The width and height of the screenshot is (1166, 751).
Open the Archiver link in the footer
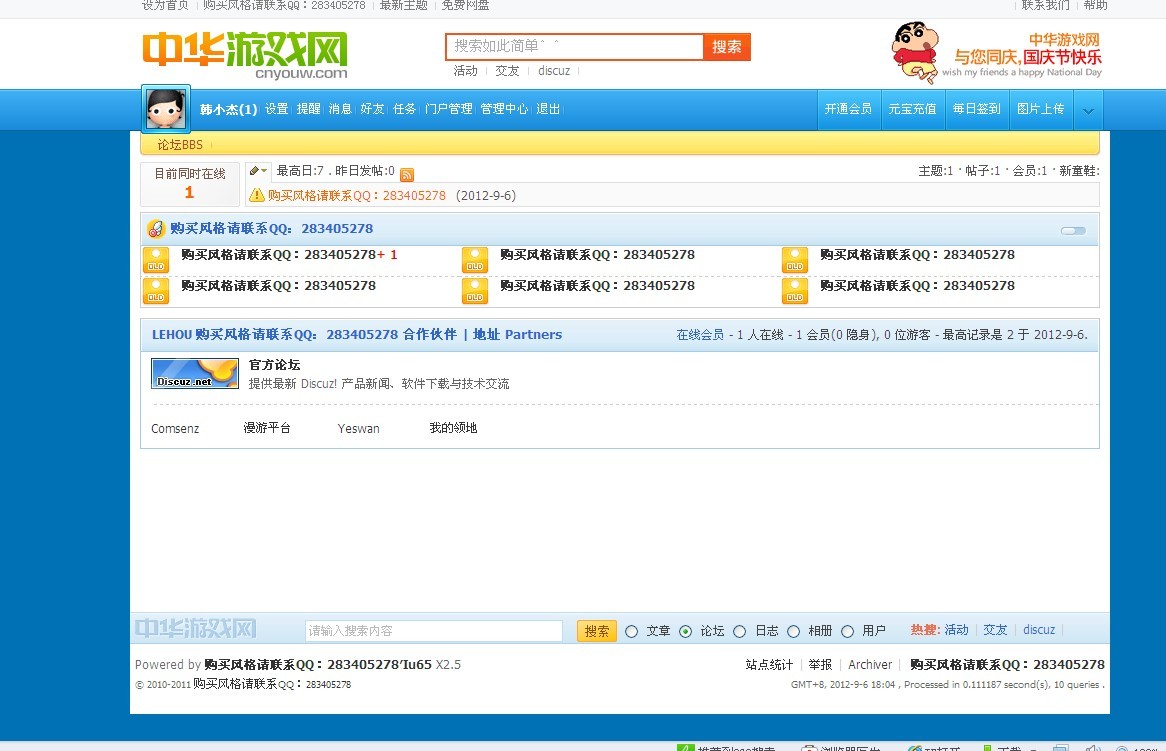pyautogui.click(x=870, y=665)
